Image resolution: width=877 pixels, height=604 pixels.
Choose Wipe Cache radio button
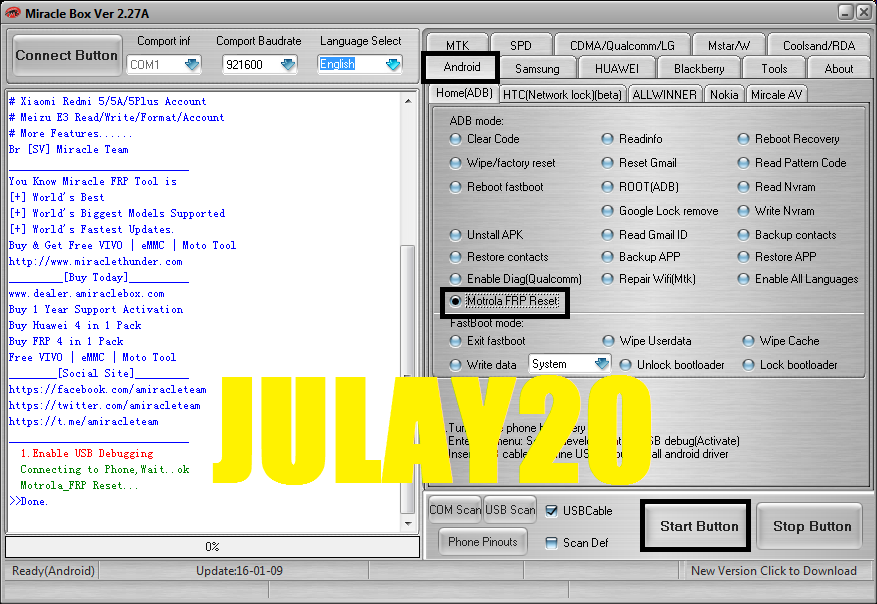pos(748,341)
